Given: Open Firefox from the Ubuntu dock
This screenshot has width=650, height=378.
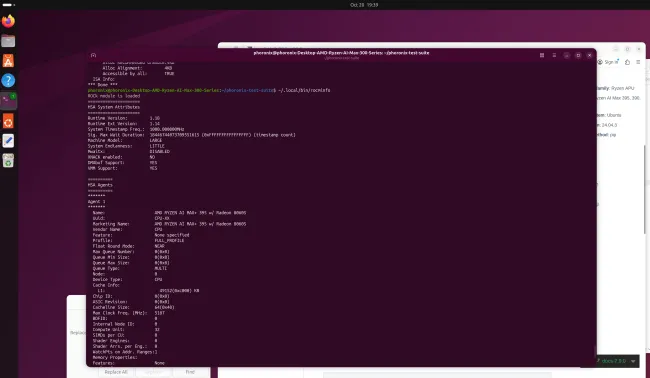Looking at the screenshot, I should 8,21.
